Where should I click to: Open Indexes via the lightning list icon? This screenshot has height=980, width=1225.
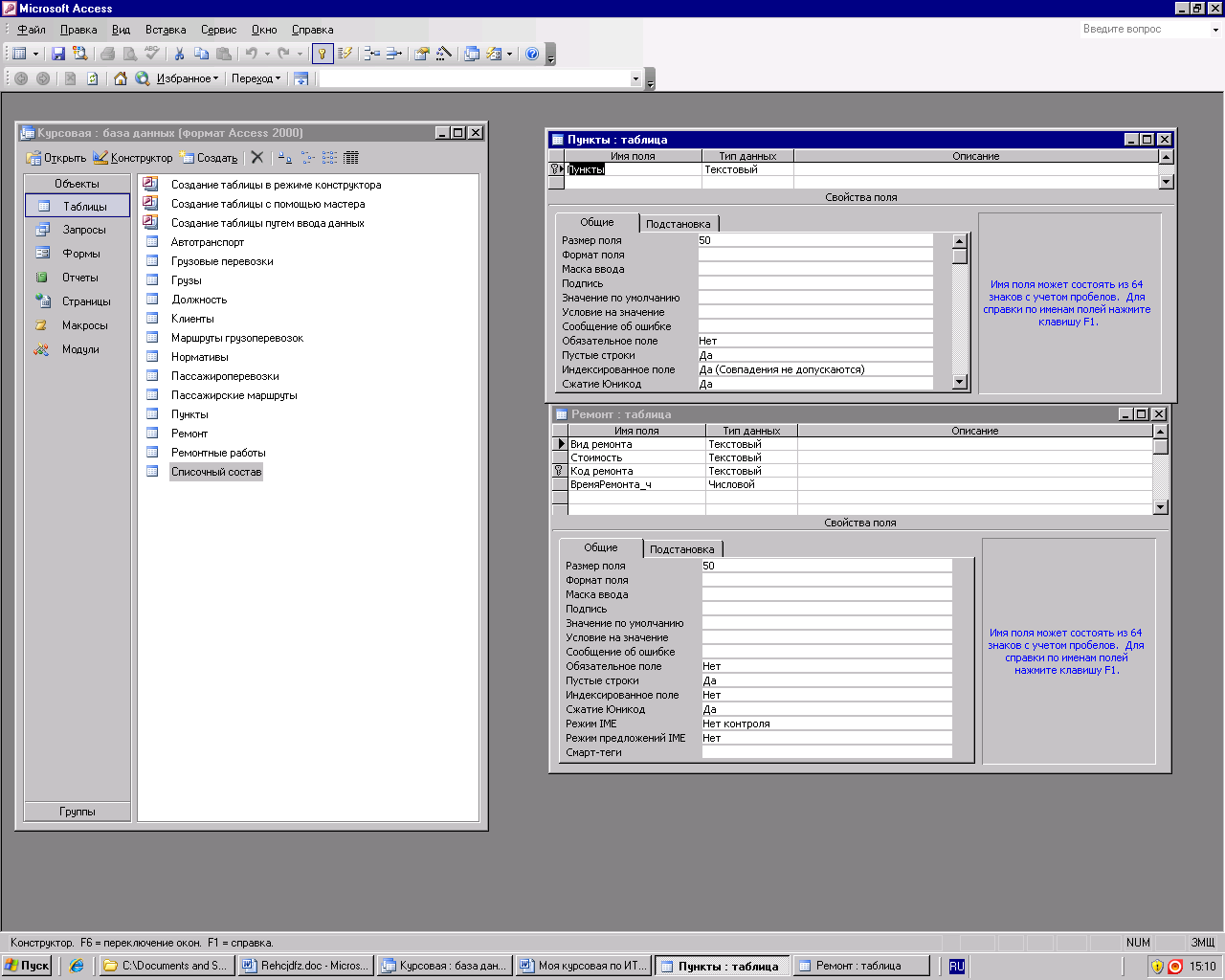(345, 55)
